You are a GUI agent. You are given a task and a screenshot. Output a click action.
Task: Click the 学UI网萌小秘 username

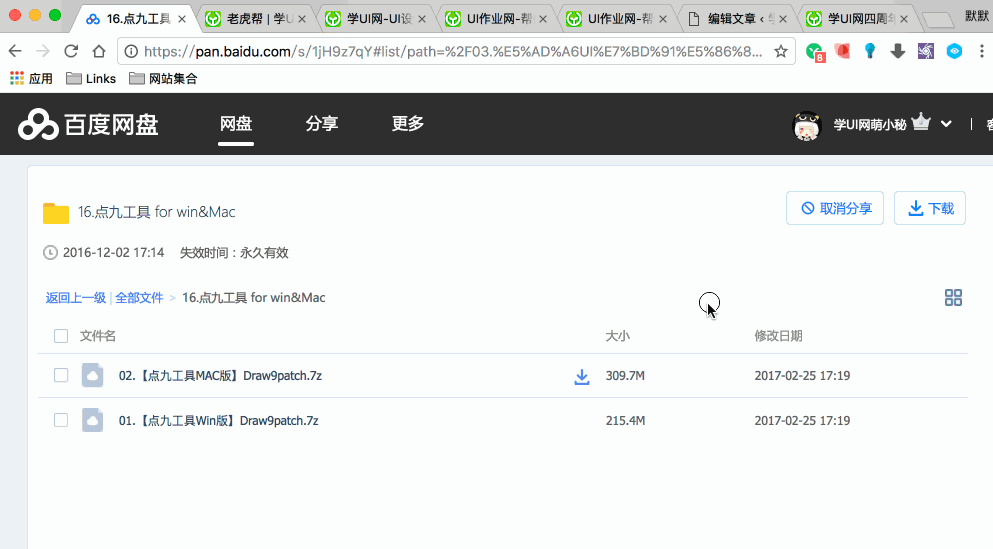(870, 125)
